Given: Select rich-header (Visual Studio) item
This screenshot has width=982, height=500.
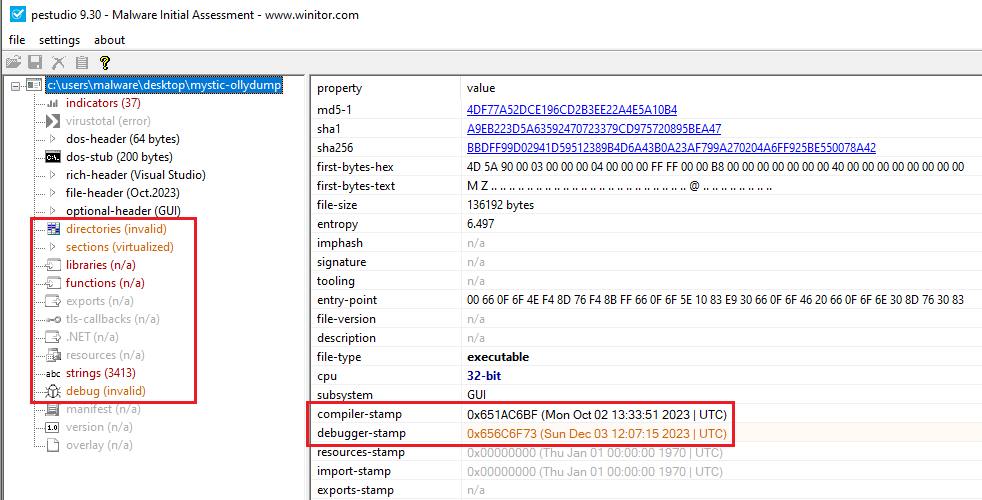Looking at the screenshot, I should (136, 175).
